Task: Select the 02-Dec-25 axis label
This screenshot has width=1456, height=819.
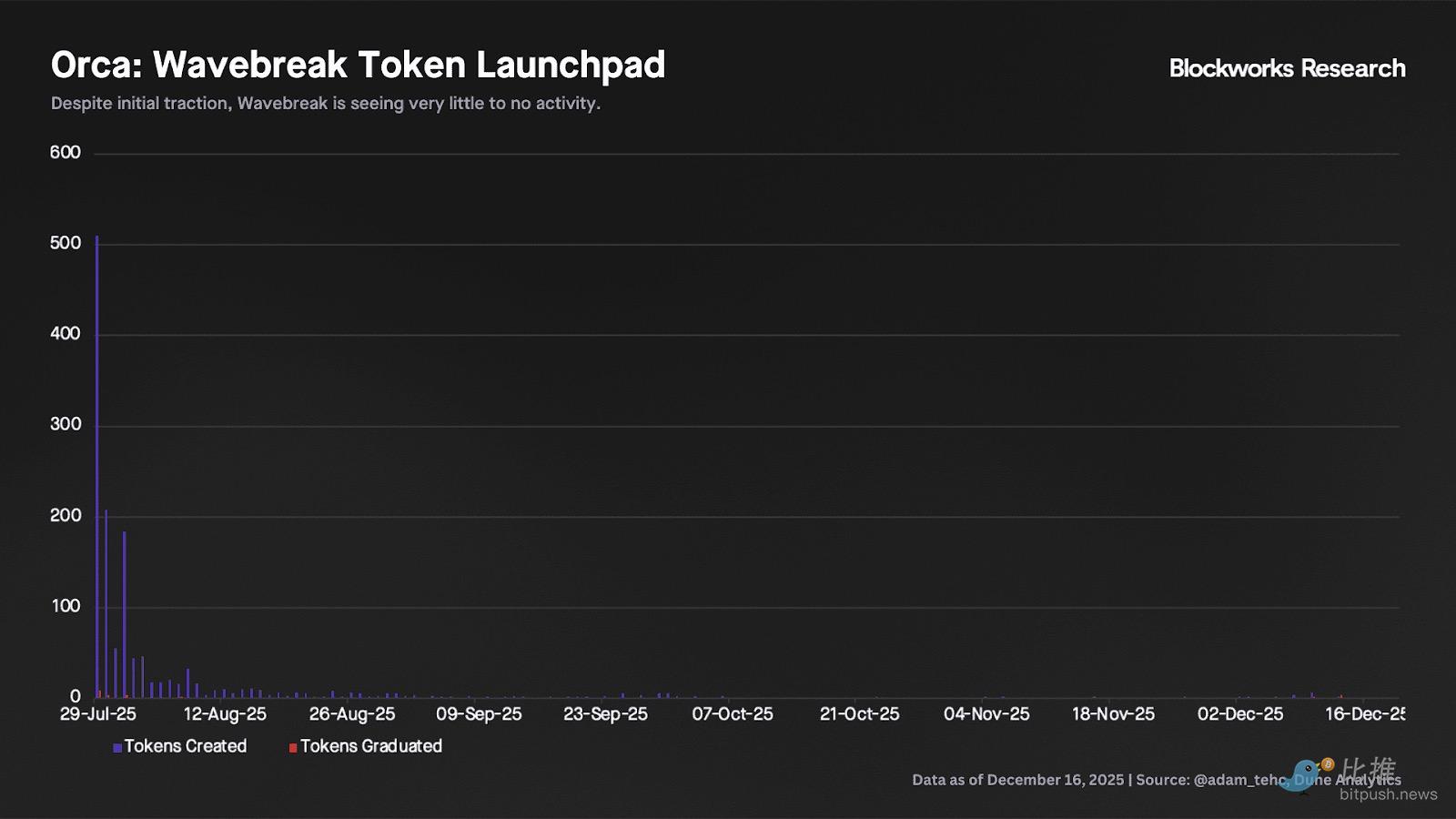Action: (x=1240, y=714)
